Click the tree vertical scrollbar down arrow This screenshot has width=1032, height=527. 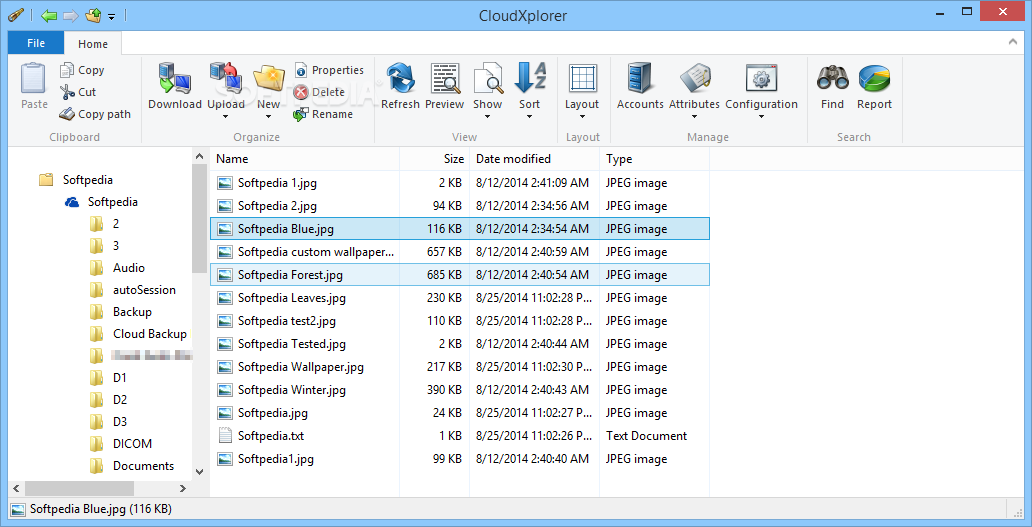click(199, 472)
